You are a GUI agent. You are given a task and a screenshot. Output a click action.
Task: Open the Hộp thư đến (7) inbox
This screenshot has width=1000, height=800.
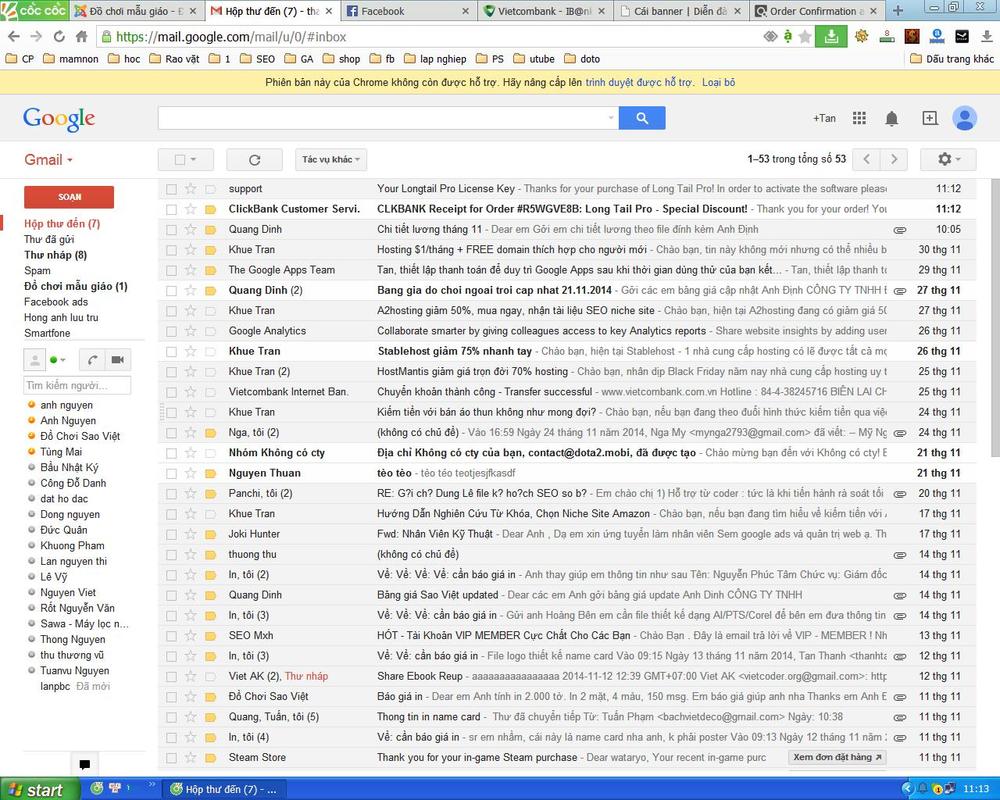pyautogui.click(x=62, y=224)
